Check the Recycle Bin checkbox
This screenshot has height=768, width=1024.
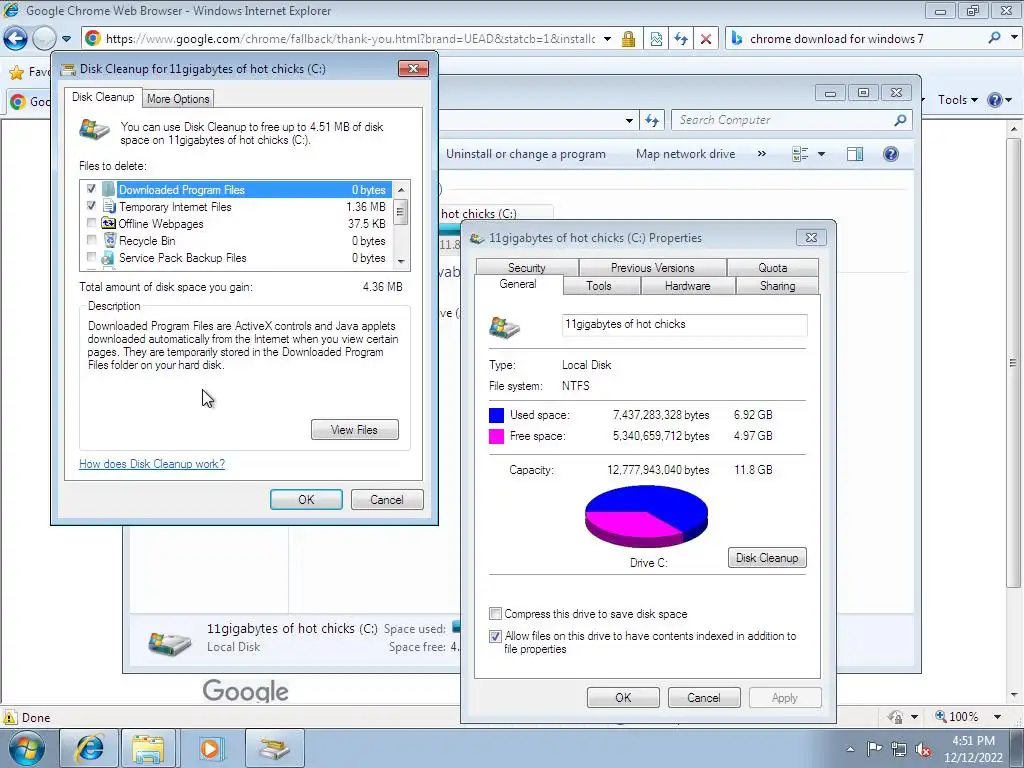click(91, 240)
